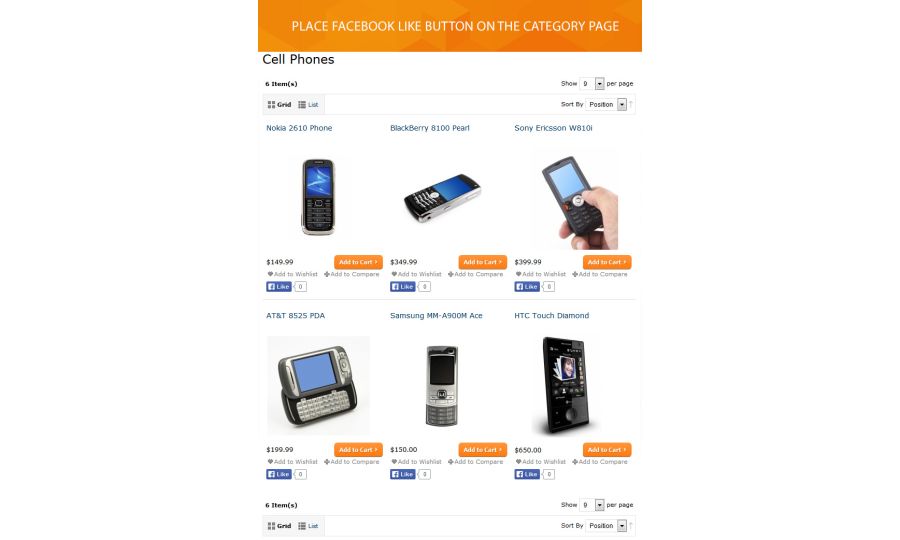Screen dimensions: 900x540
Task: Open the bottom Sort By Position dropdown
Action: click(606, 526)
